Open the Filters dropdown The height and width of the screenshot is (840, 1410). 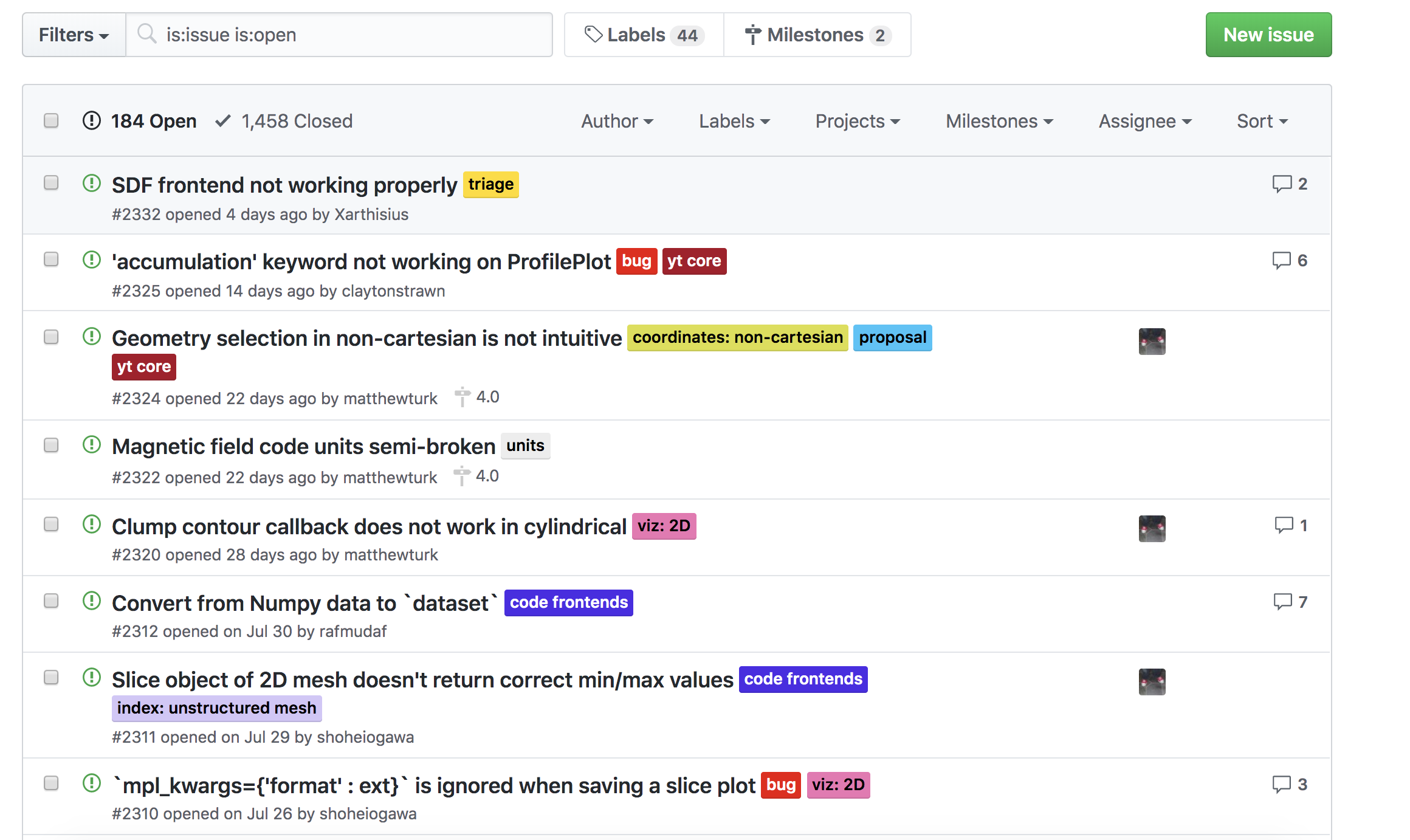pyautogui.click(x=74, y=35)
